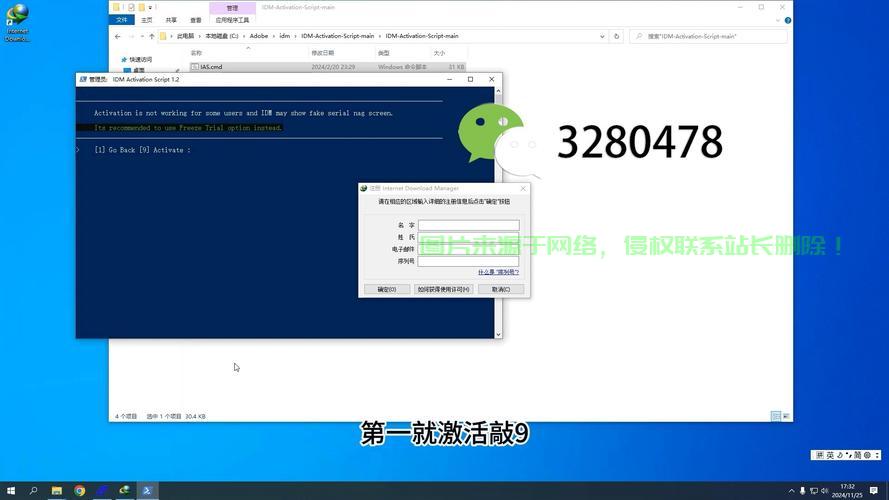Click Explorer back navigation arrow
Viewport: 889px width, 500px height.
[117, 36]
